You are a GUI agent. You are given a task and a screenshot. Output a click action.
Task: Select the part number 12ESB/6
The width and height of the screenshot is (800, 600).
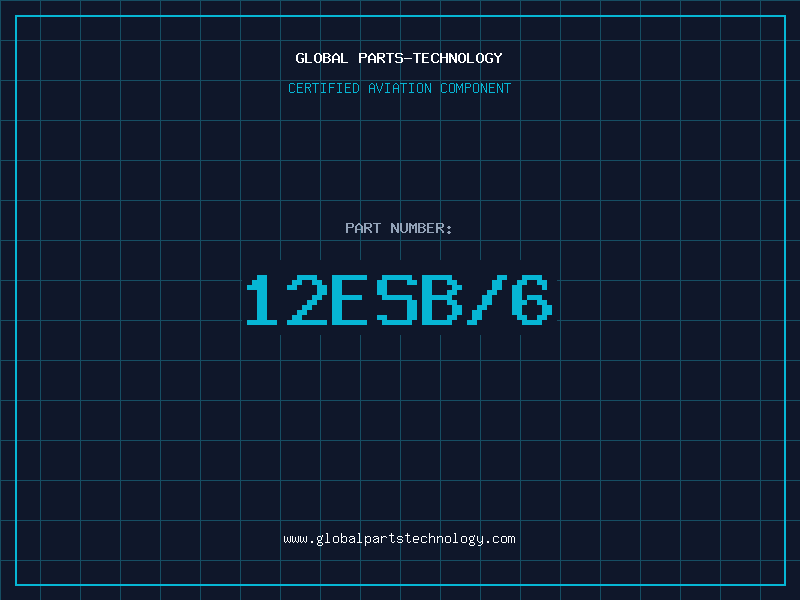pos(399,300)
